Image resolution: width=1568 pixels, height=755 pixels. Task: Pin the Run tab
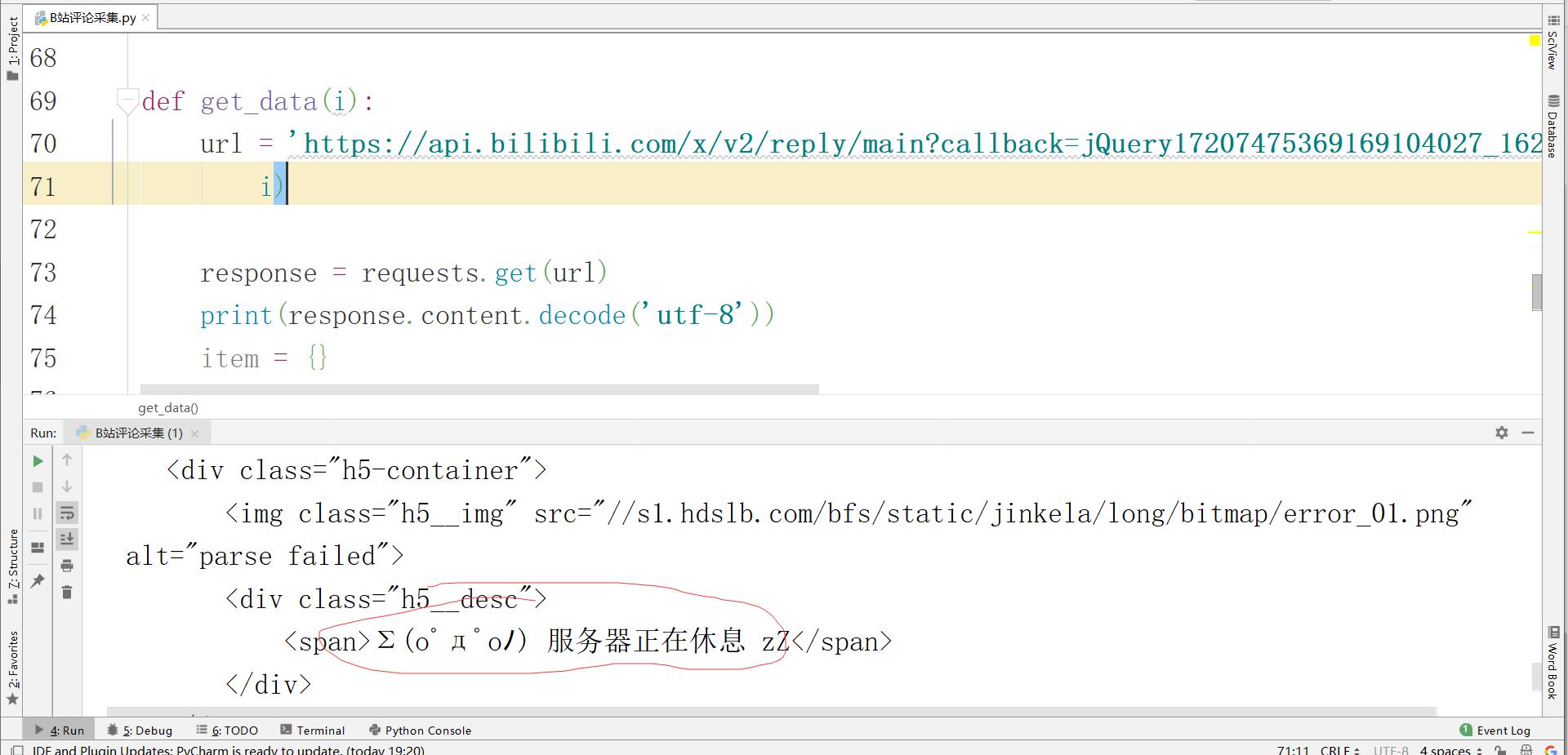point(38,580)
